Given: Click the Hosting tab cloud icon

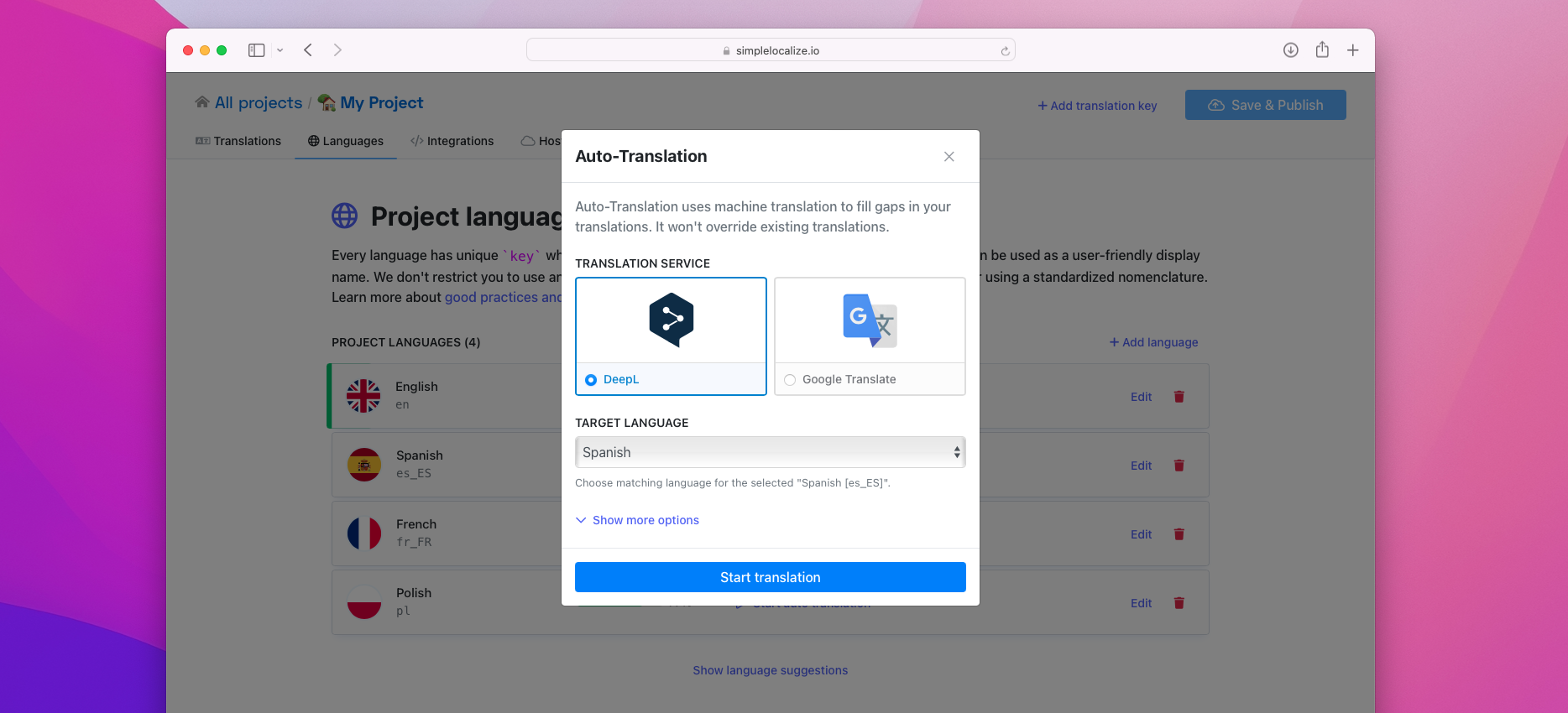Looking at the screenshot, I should [x=527, y=141].
